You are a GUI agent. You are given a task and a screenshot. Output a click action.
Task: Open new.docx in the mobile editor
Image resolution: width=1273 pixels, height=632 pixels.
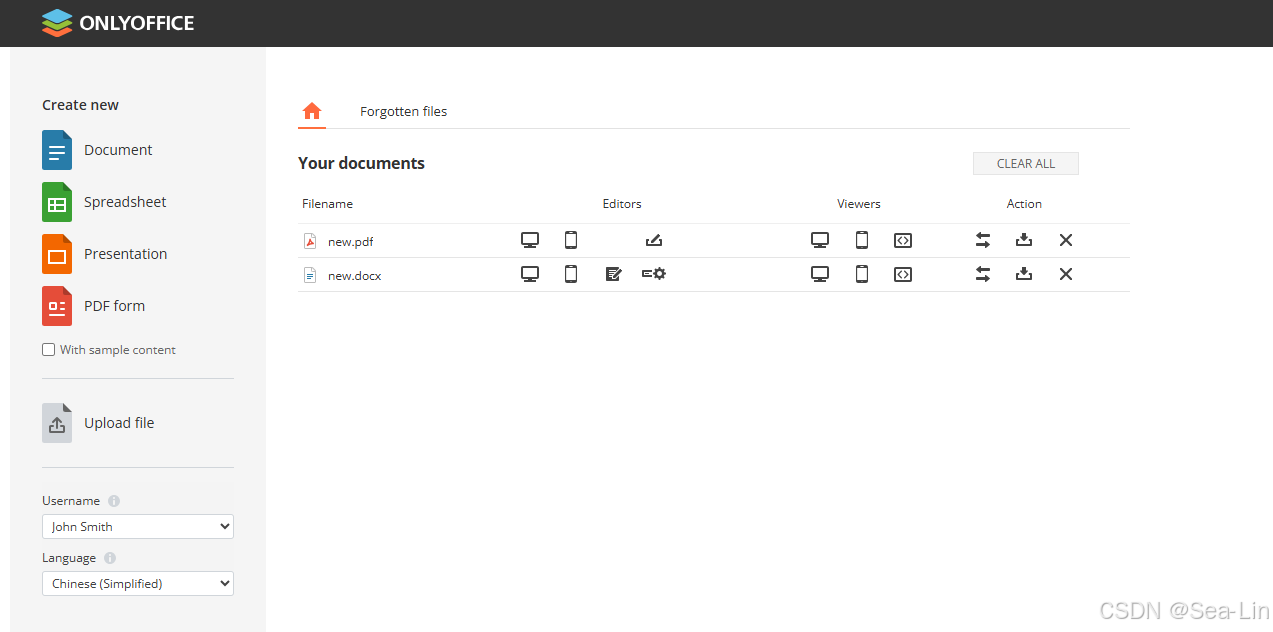click(x=570, y=274)
